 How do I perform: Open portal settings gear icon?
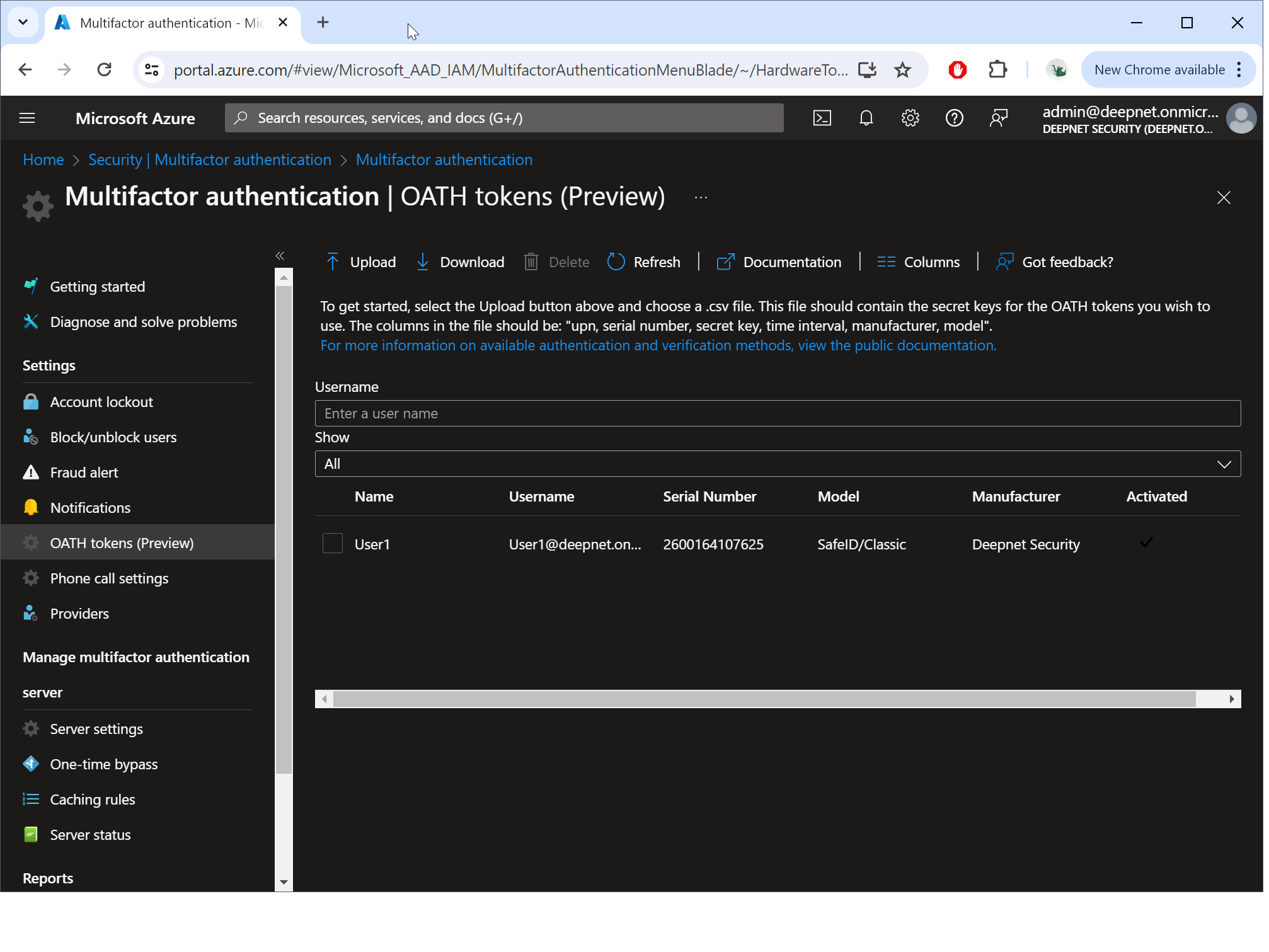click(x=910, y=118)
